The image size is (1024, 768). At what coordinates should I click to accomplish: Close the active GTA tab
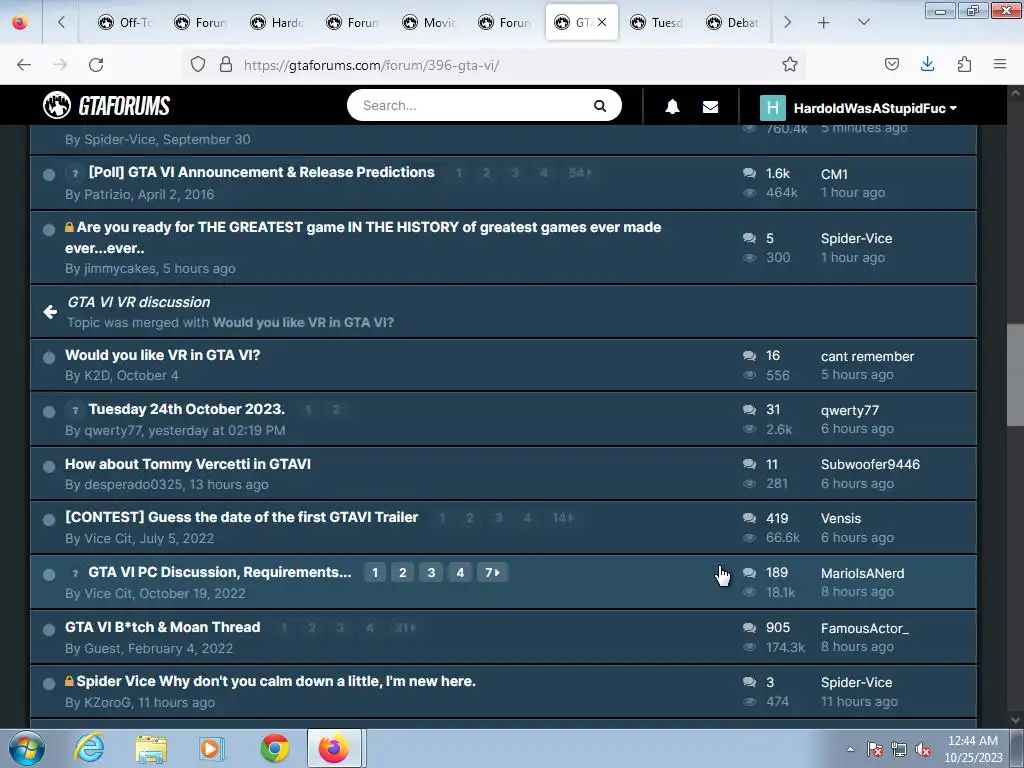click(x=602, y=22)
